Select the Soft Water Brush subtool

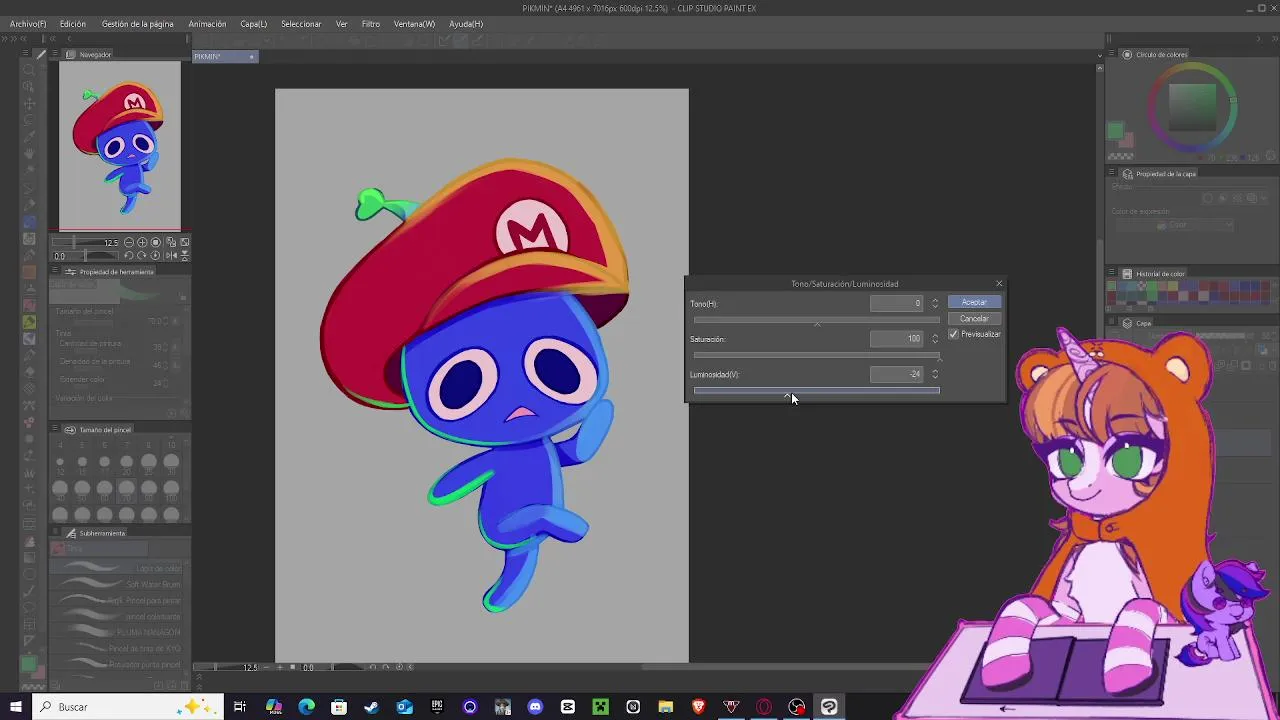pos(118,584)
